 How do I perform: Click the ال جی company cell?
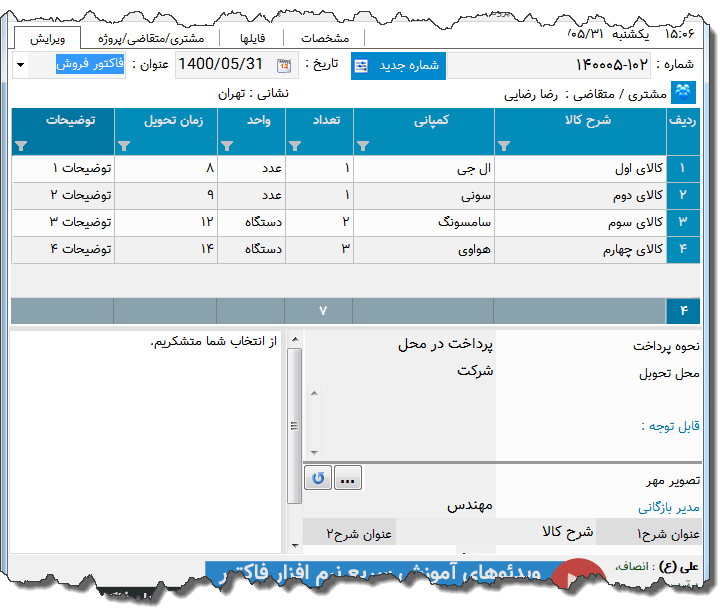click(x=424, y=169)
